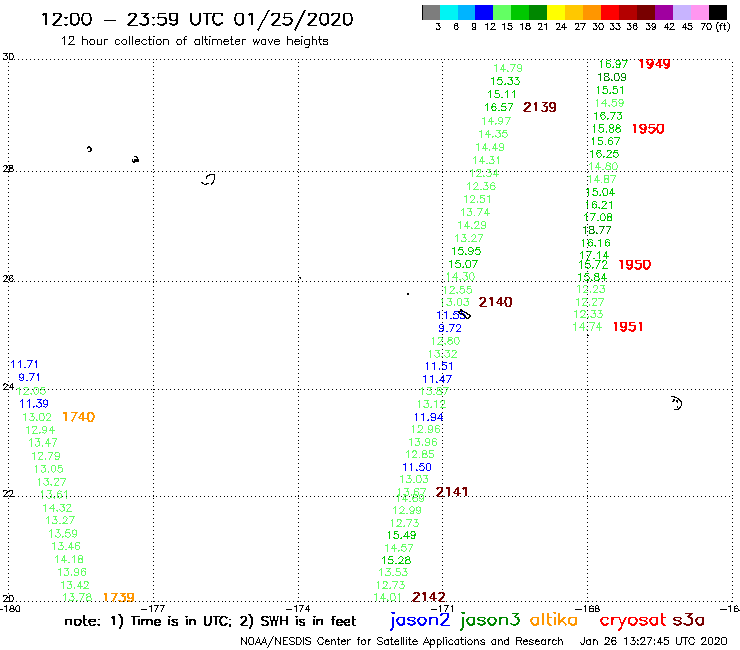Viewport: 740px width, 650px height.
Task: Click the wave height value '15.49'
Action: [402, 535]
